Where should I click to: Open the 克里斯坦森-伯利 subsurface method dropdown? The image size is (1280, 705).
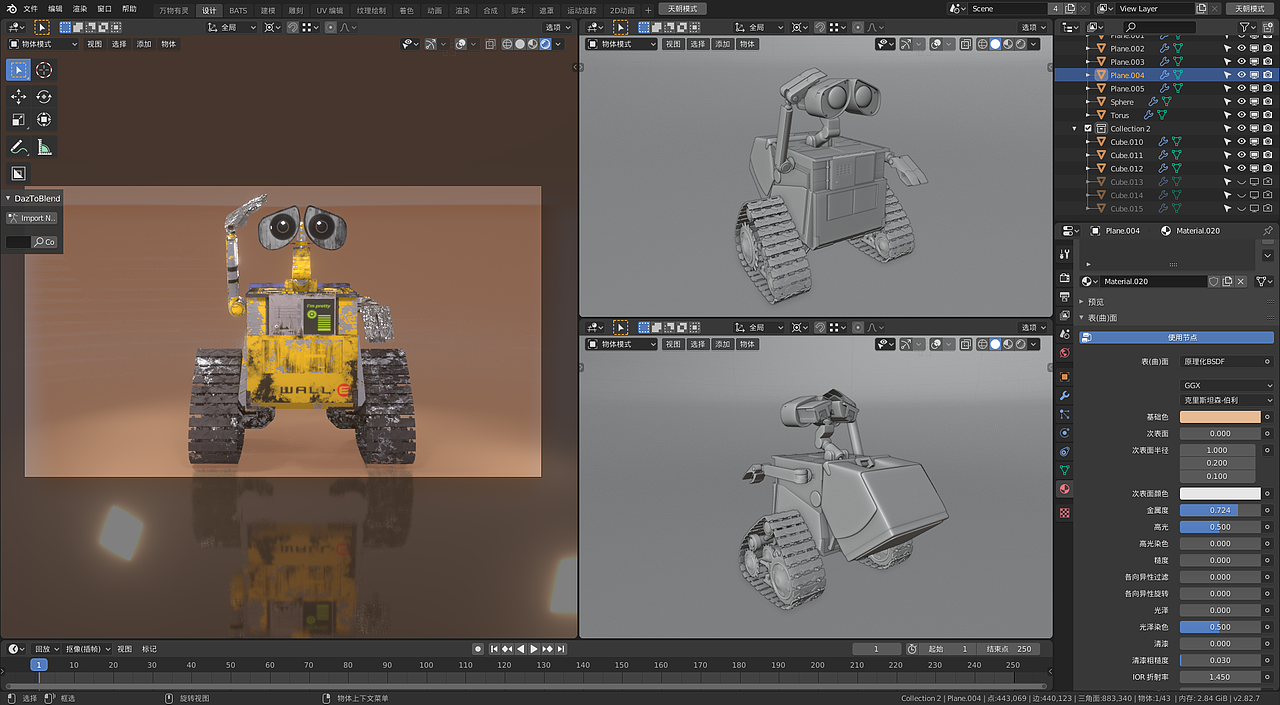(1226, 400)
